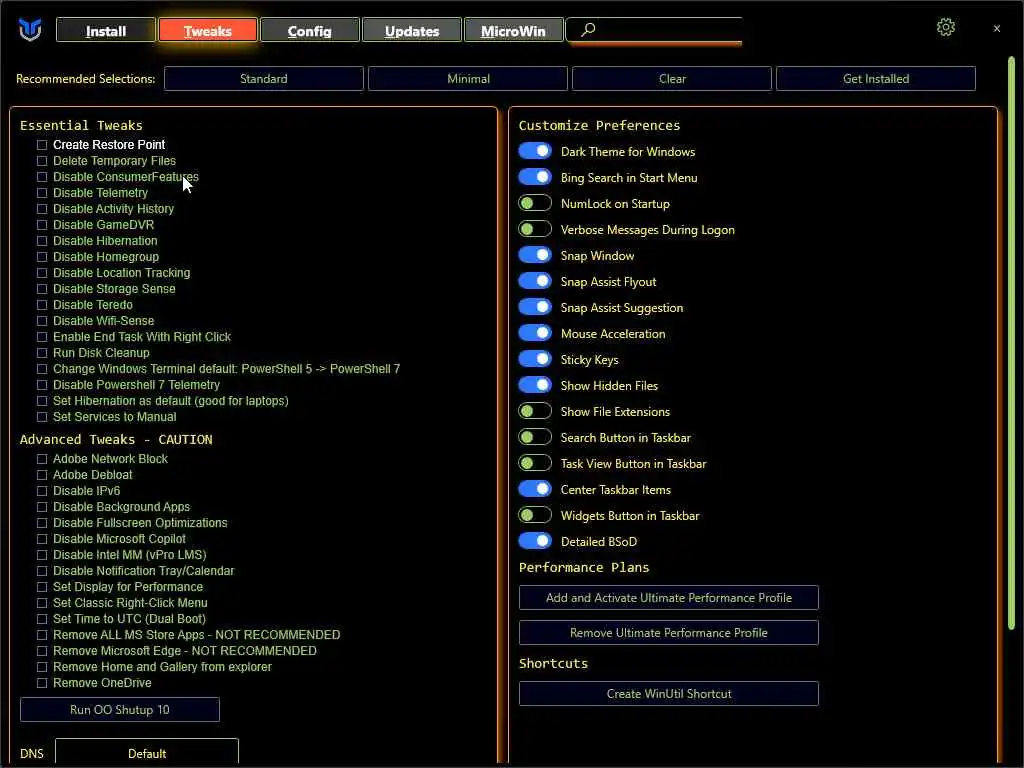
Task: Tick Remove Microsoft Edge checkbox
Action: click(42, 651)
